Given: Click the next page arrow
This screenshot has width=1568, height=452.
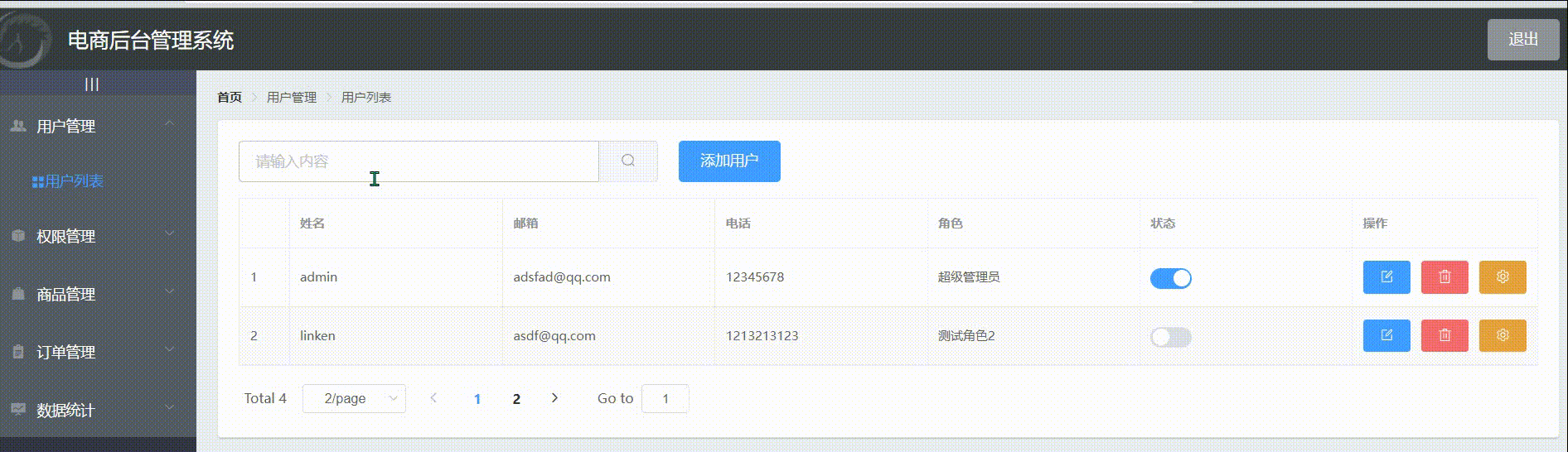Looking at the screenshot, I should click(554, 398).
